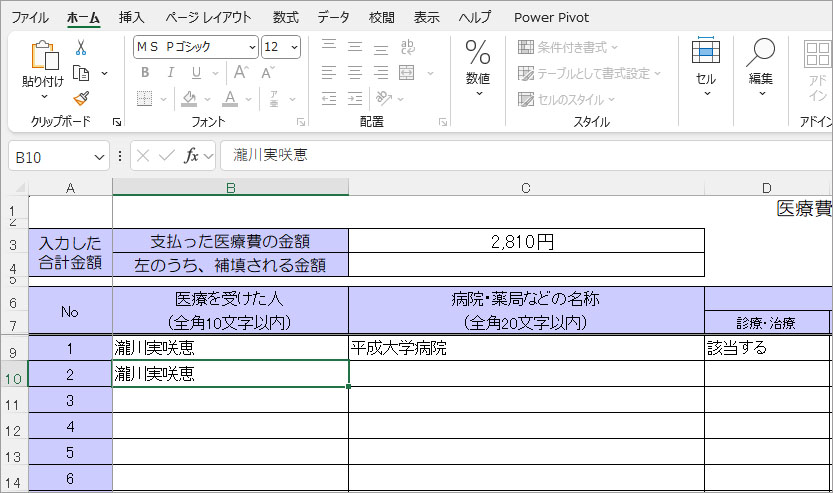This screenshot has height=493, width=833.
Task: Select the Format Painter brush
Action: (x=81, y=98)
